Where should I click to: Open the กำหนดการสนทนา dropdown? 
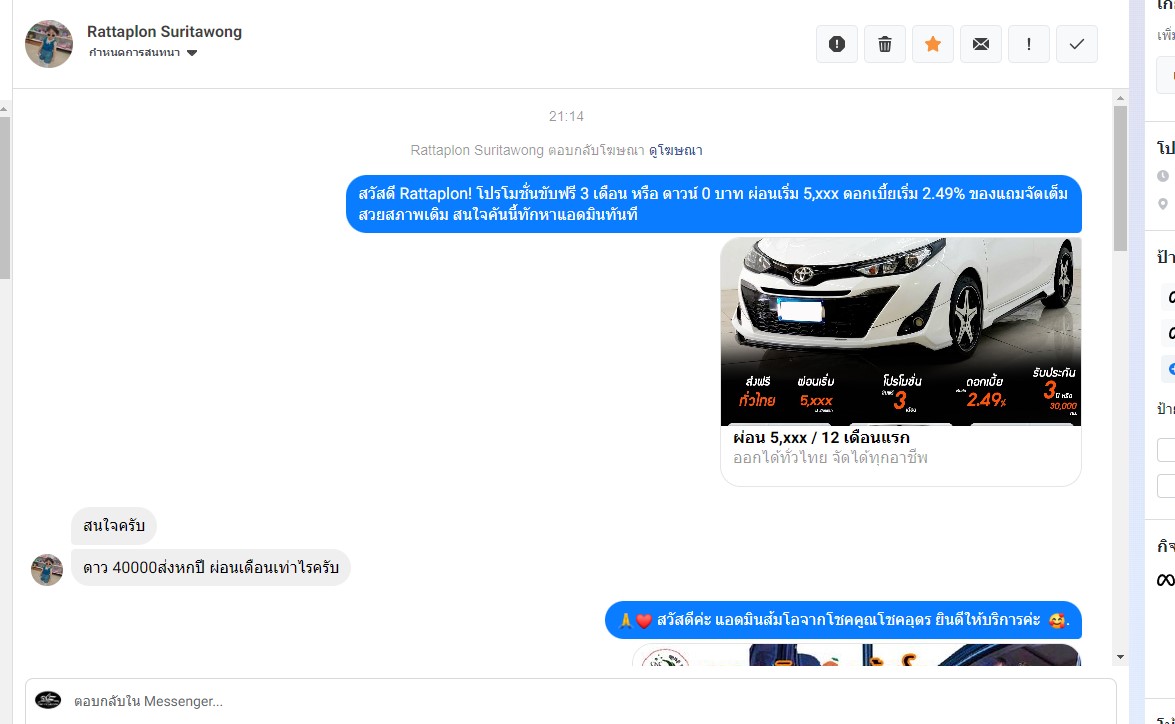(142, 52)
